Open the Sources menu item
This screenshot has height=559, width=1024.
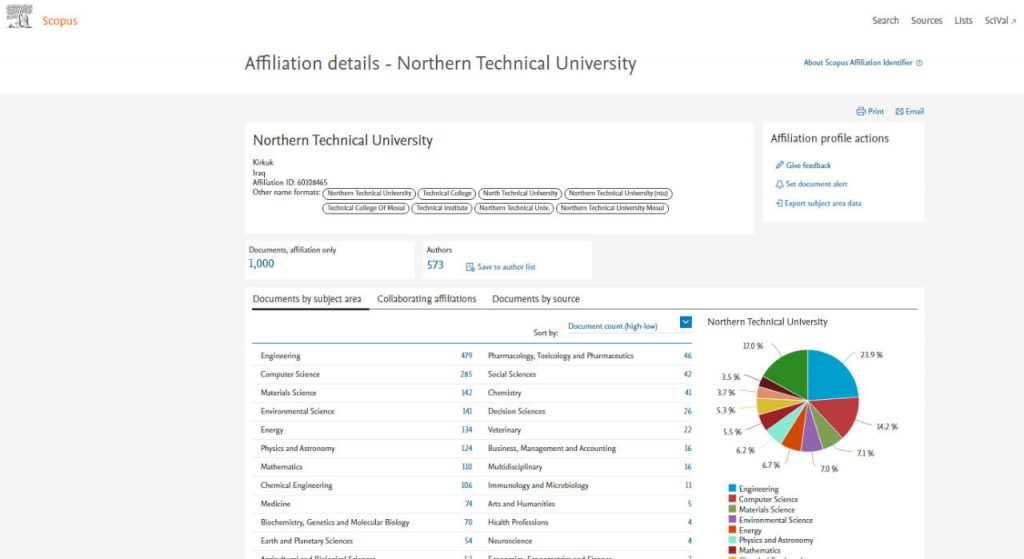[x=927, y=21]
